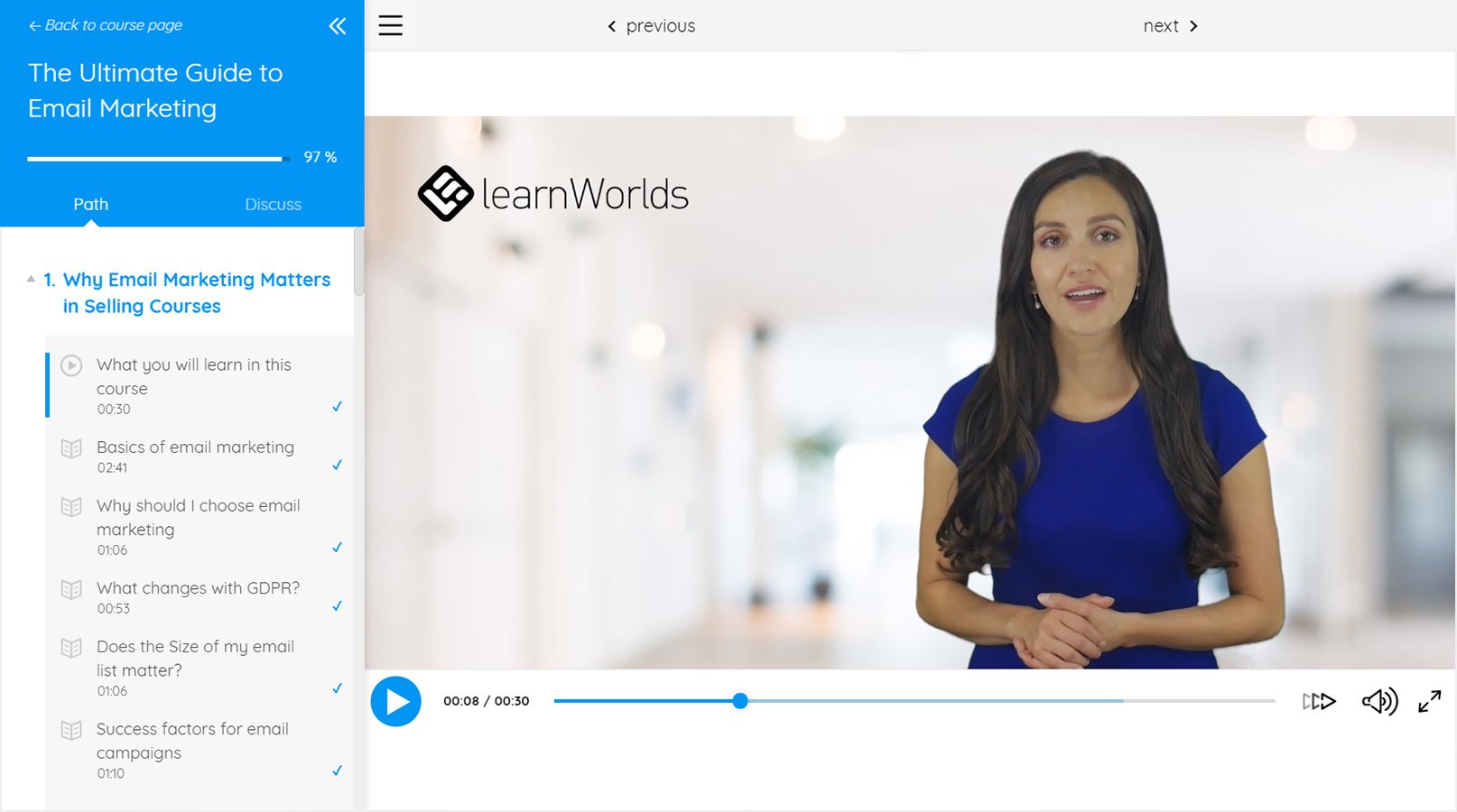Click the checkmark beside Why should I choose email marketing
1457x812 pixels.
pos(337,548)
